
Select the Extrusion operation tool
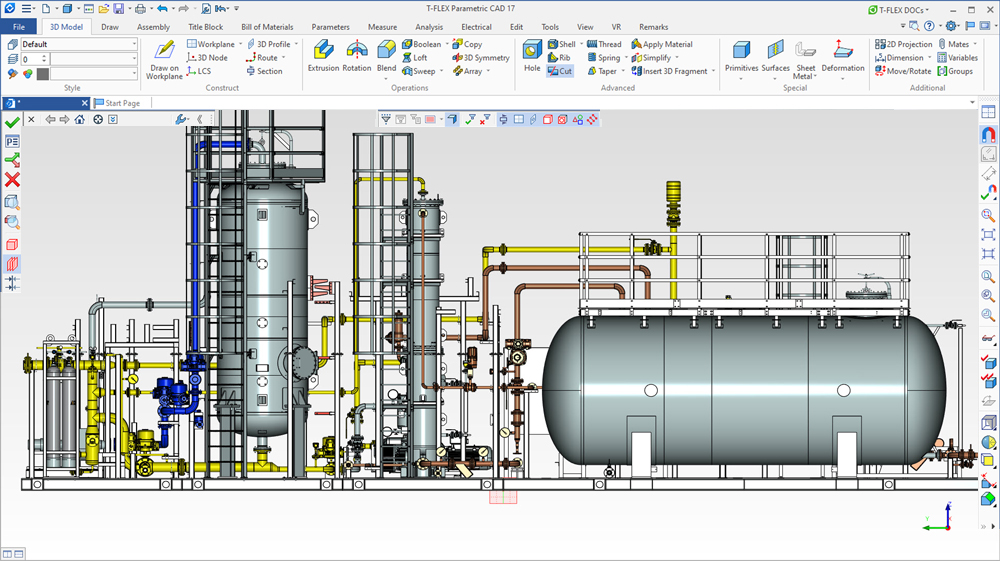tap(323, 56)
